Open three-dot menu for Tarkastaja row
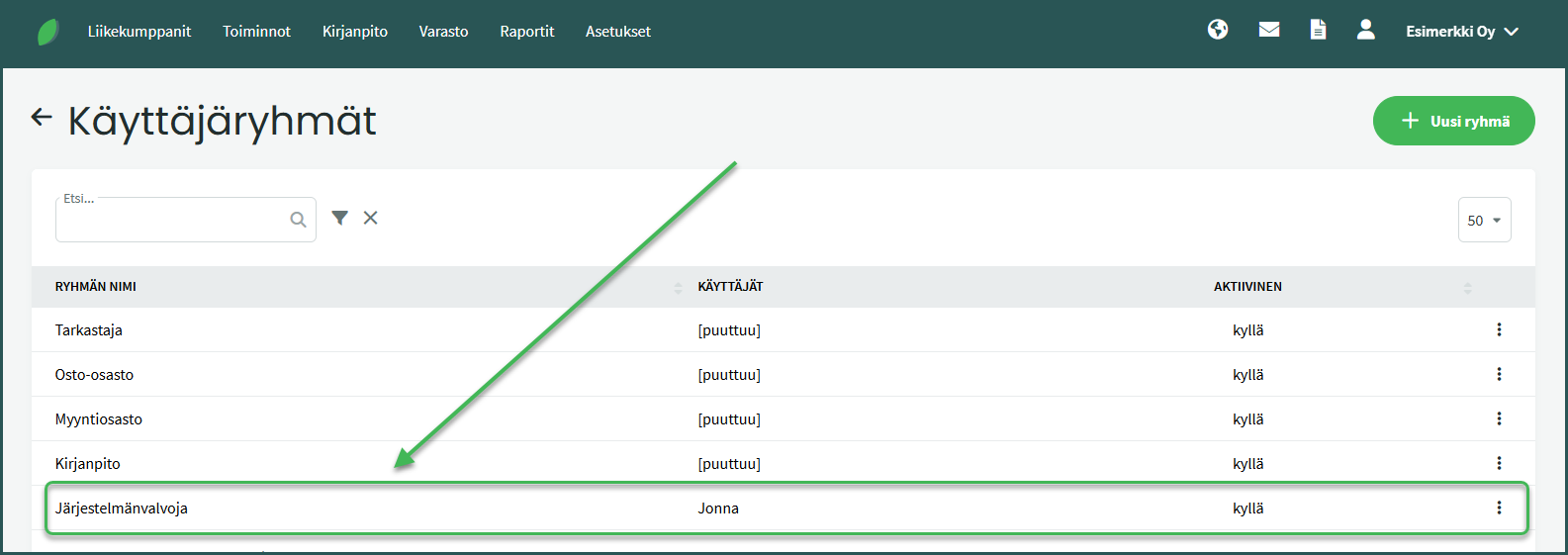Screen dimensions: 1568x555 [x=1499, y=329]
